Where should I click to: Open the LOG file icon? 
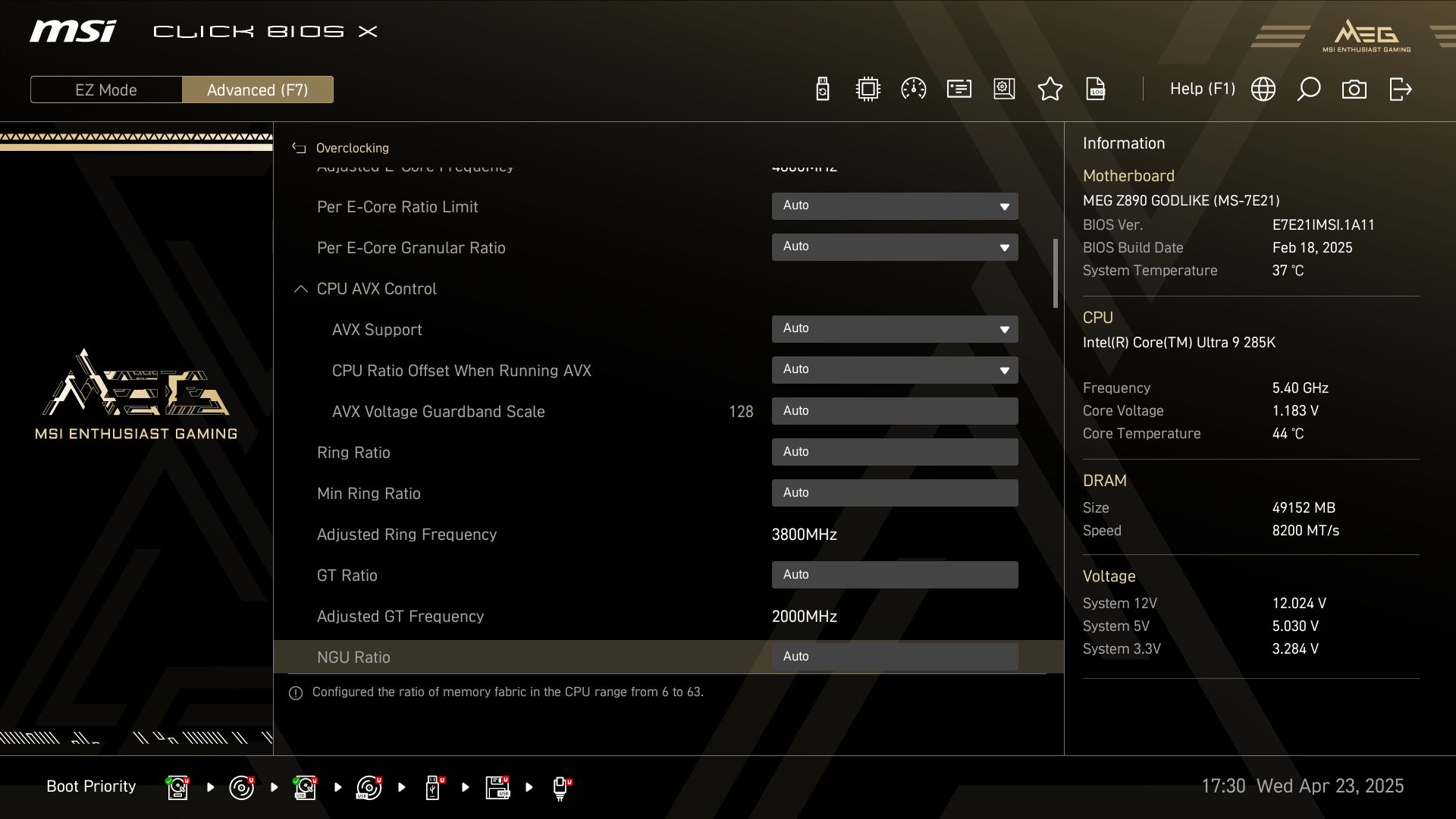click(x=1096, y=89)
